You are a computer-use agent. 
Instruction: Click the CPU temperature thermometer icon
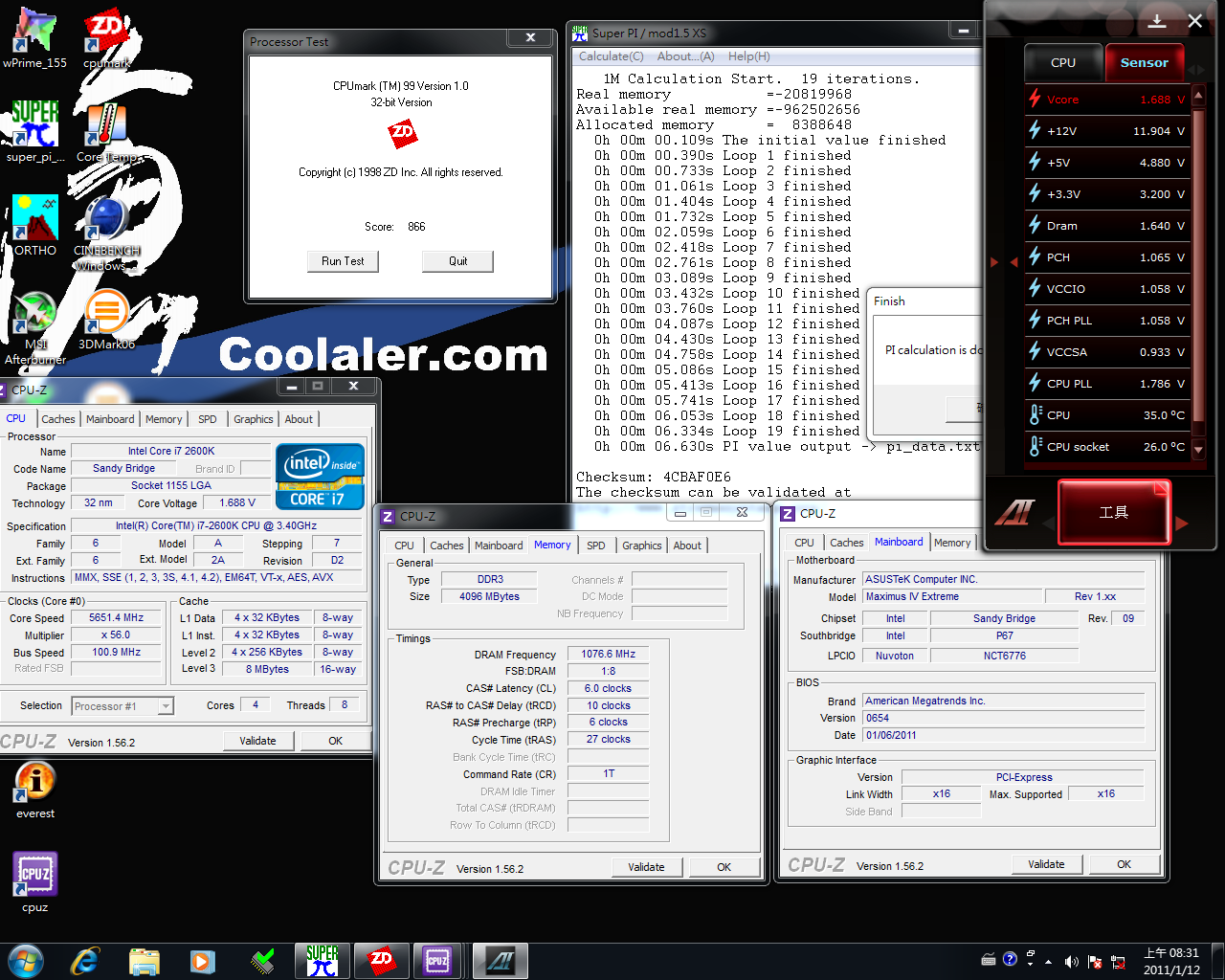(1036, 414)
